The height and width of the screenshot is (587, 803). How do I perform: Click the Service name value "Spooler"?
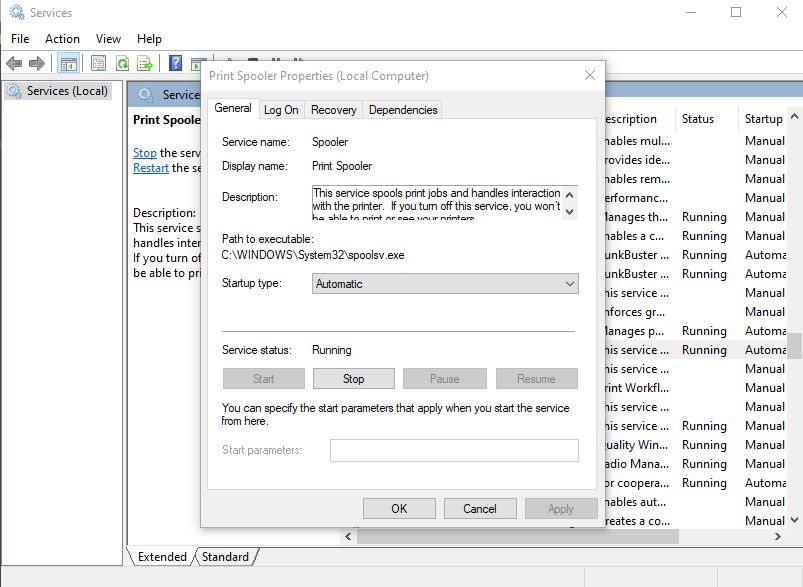tap(330, 142)
